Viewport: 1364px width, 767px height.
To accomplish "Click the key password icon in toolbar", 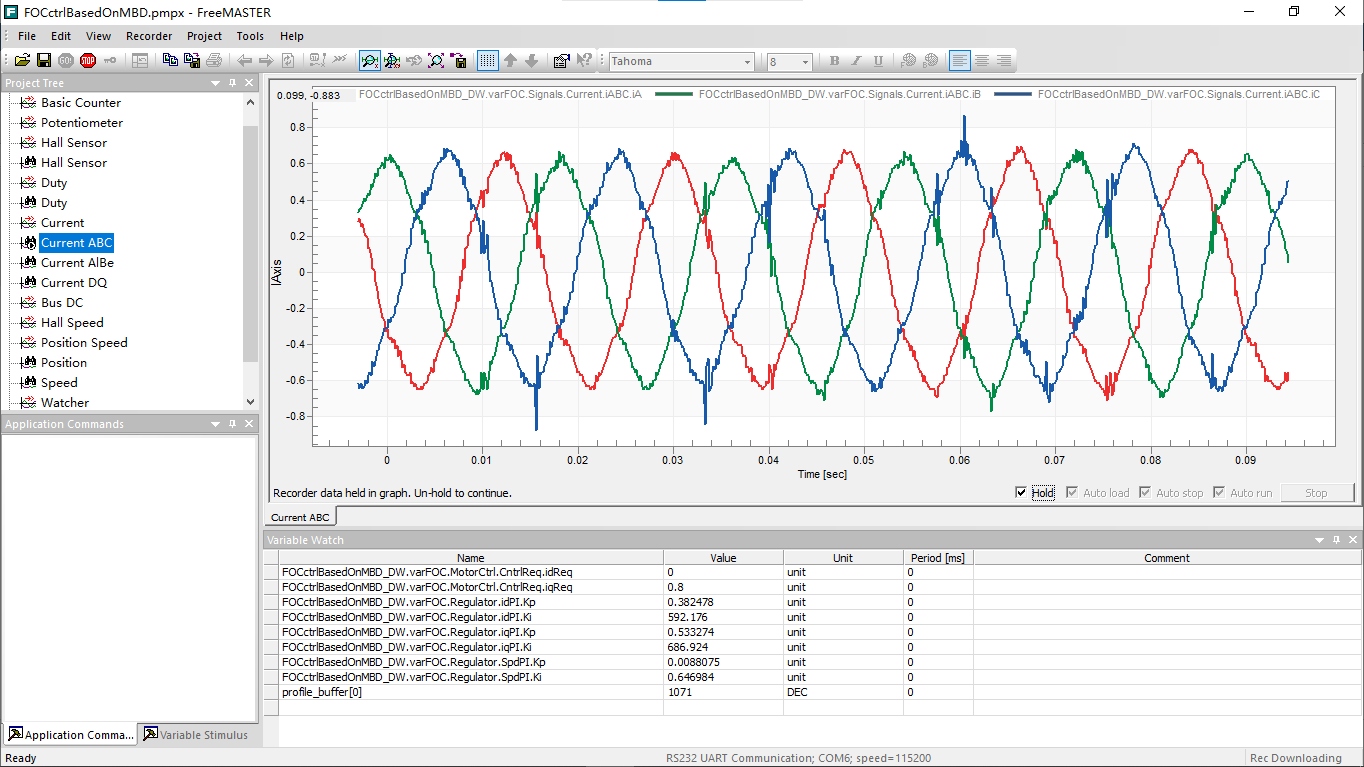I will [x=110, y=61].
